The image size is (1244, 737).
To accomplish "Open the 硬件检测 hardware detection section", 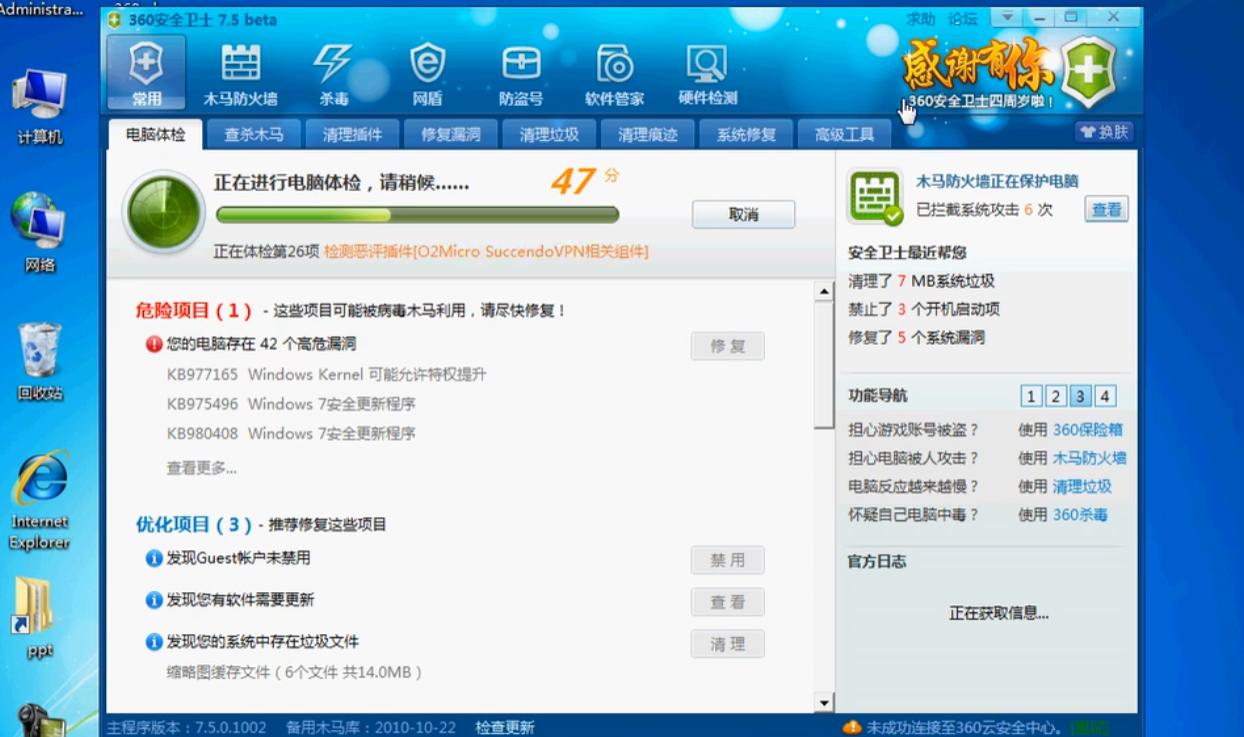I will pos(708,72).
